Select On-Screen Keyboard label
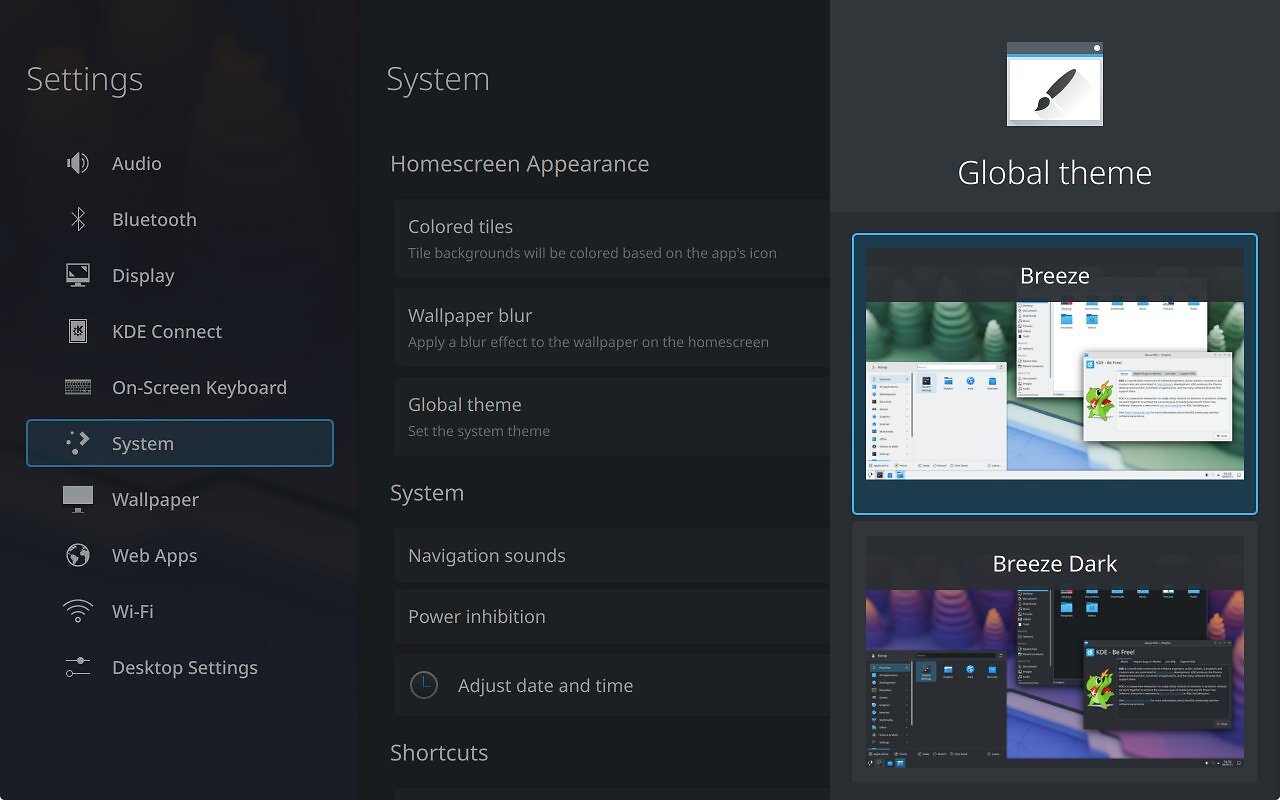 click(x=199, y=387)
